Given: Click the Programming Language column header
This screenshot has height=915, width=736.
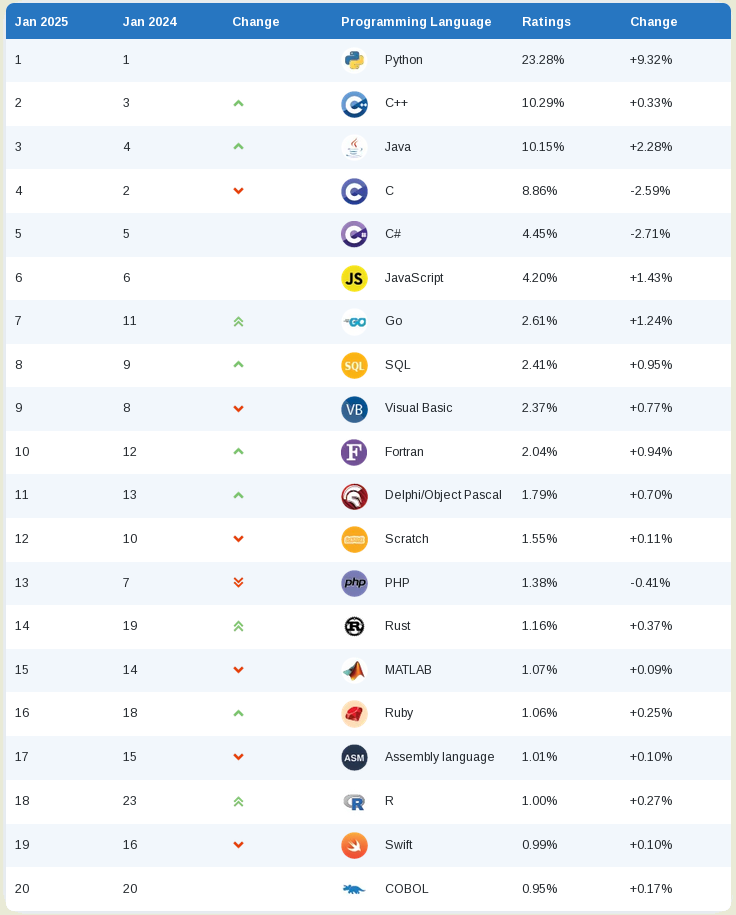Looking at the screenshot, I should click(x=416, y=22).
